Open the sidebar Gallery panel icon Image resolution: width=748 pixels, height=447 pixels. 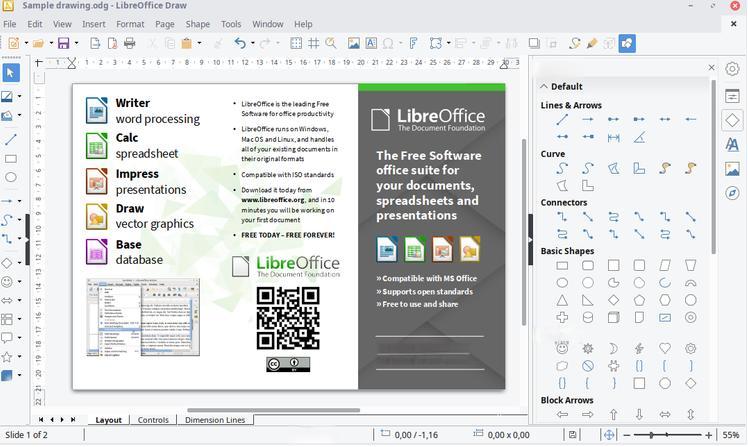click(x=733, y=169)
